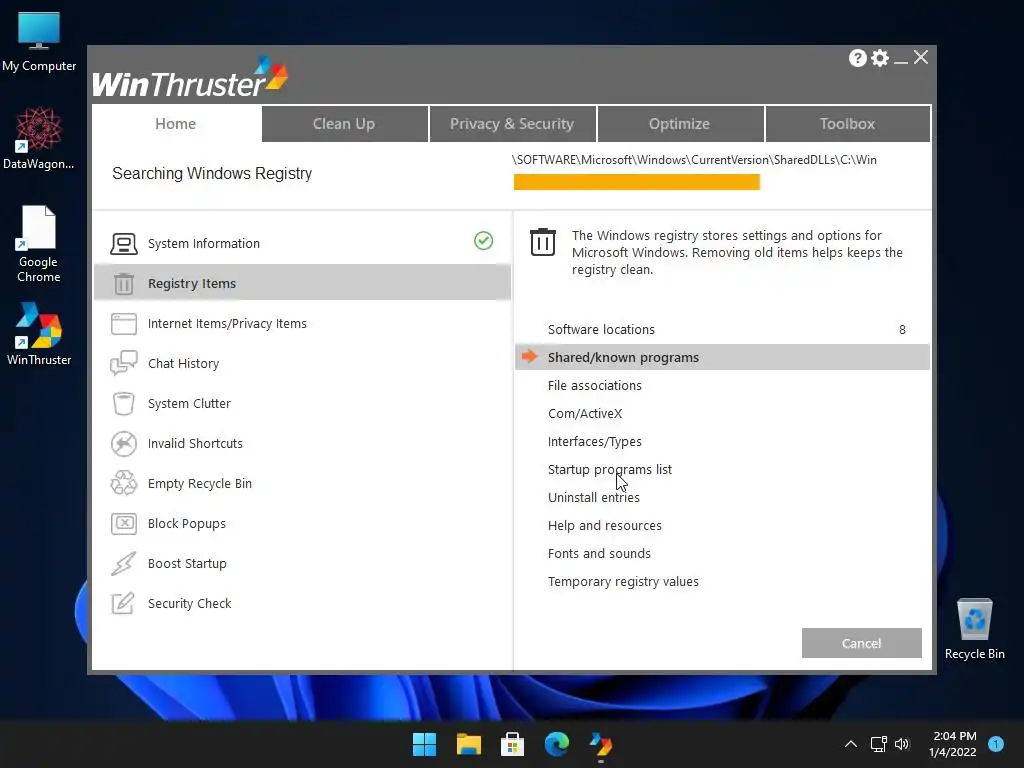Cancel the registry scan
The image size is (1024, 768).
point(861,643)
